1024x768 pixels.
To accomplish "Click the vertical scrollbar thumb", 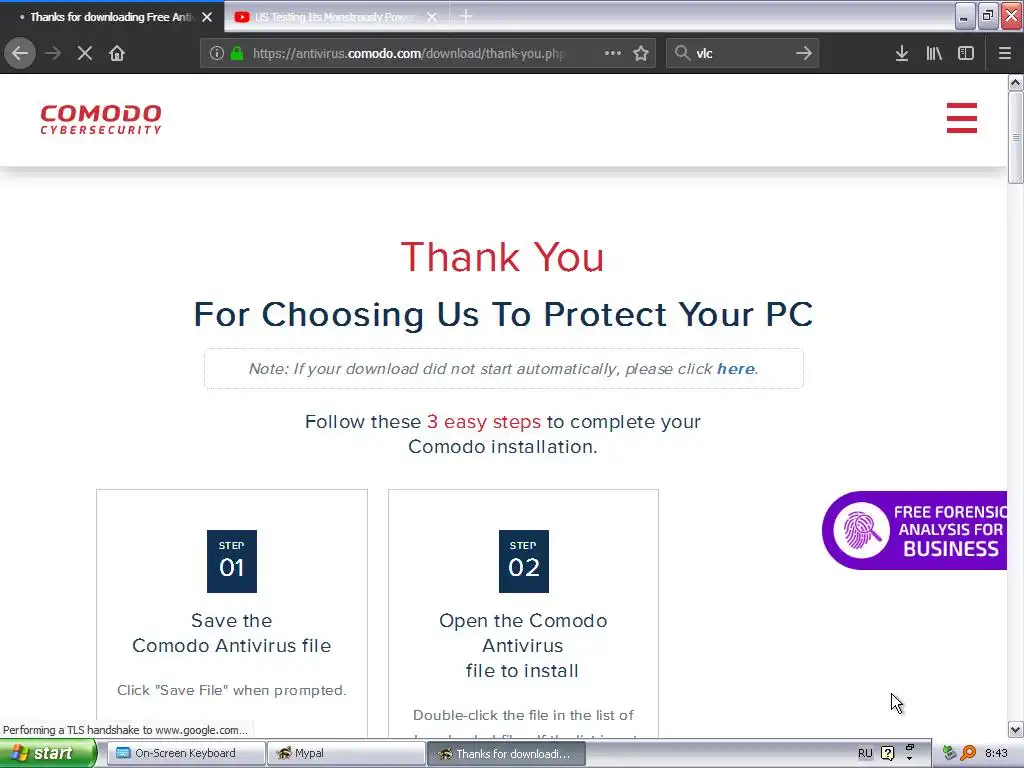I will point(1016,137).
